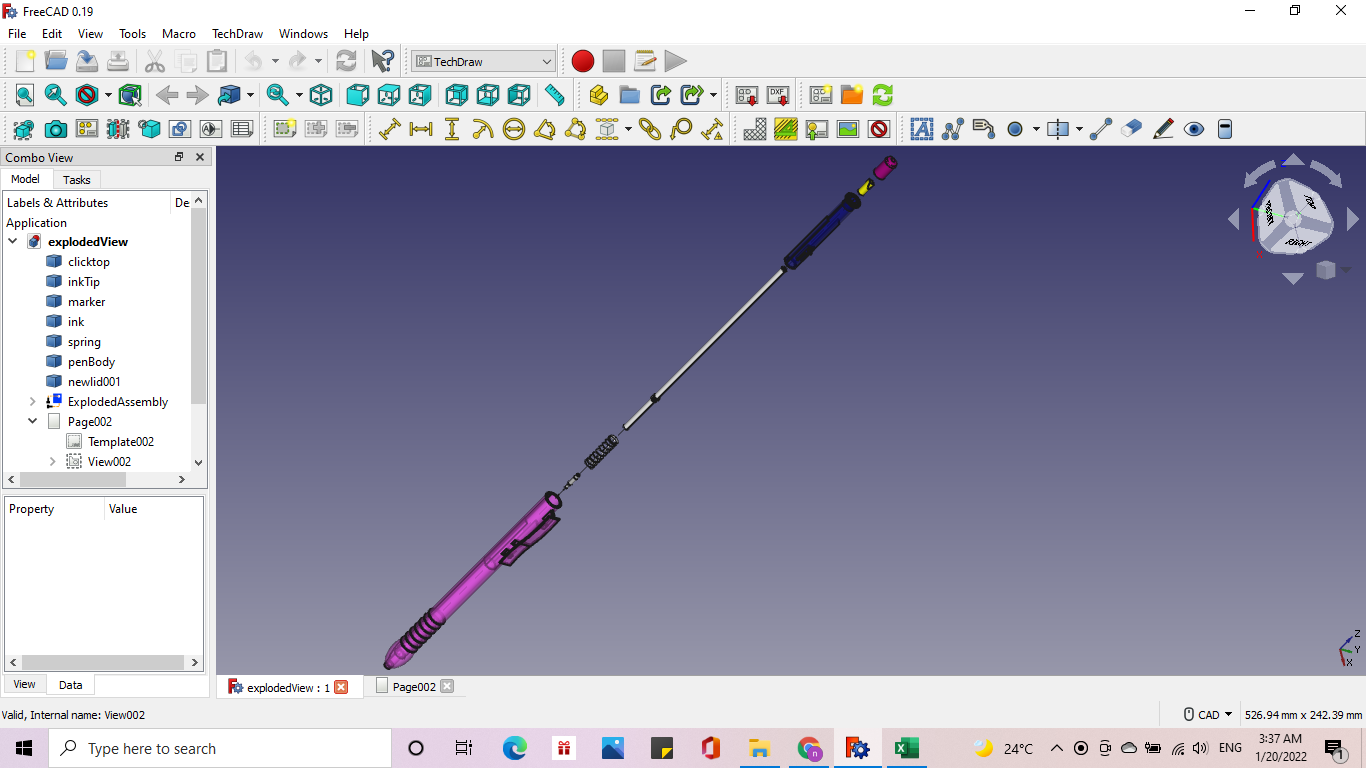Click Add Leader Line icon
The height and width of the screenshot is (768, 1366).
pyautogui.click(x=953, y=129)
